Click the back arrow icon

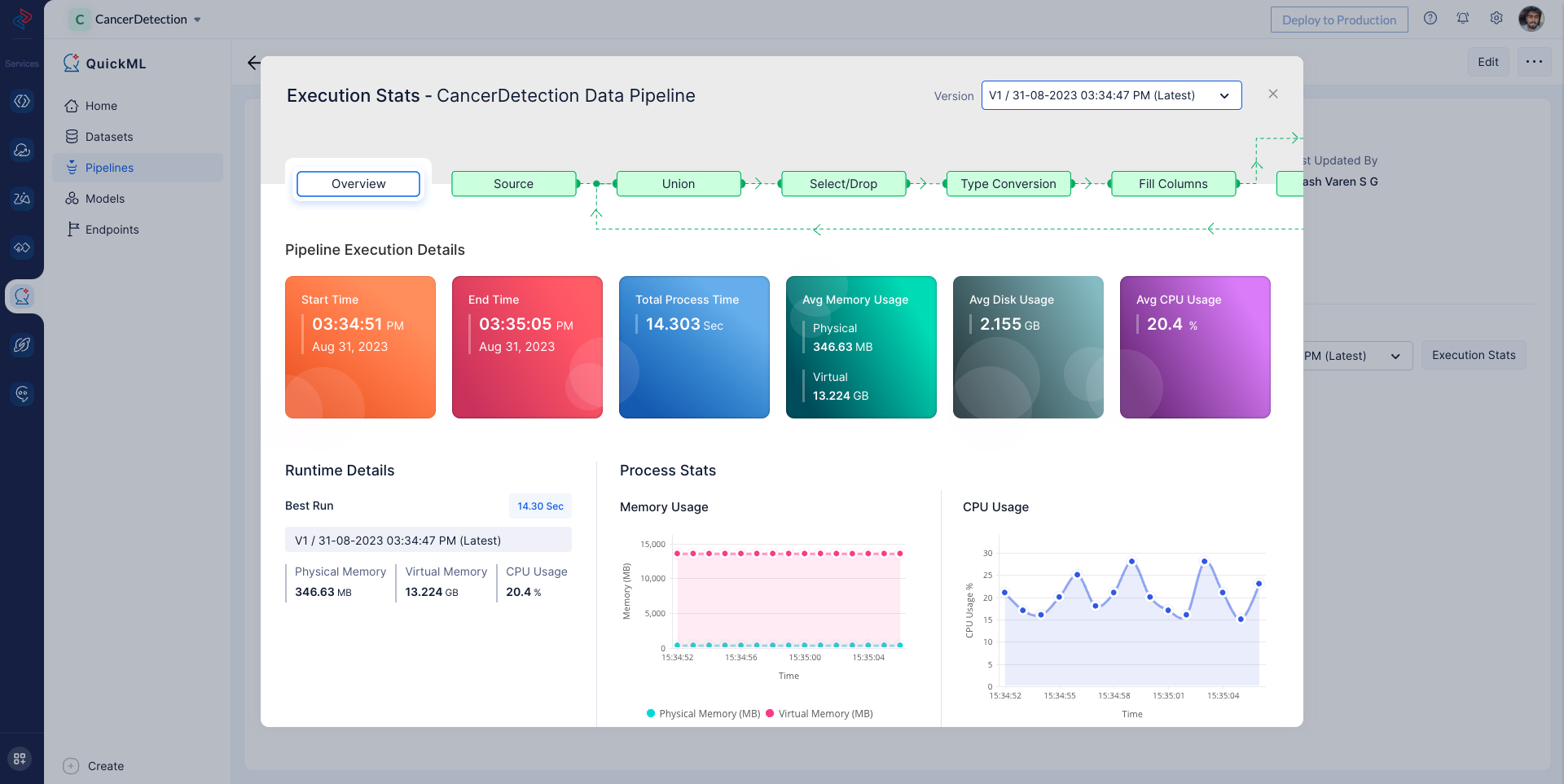pos(253,63)
